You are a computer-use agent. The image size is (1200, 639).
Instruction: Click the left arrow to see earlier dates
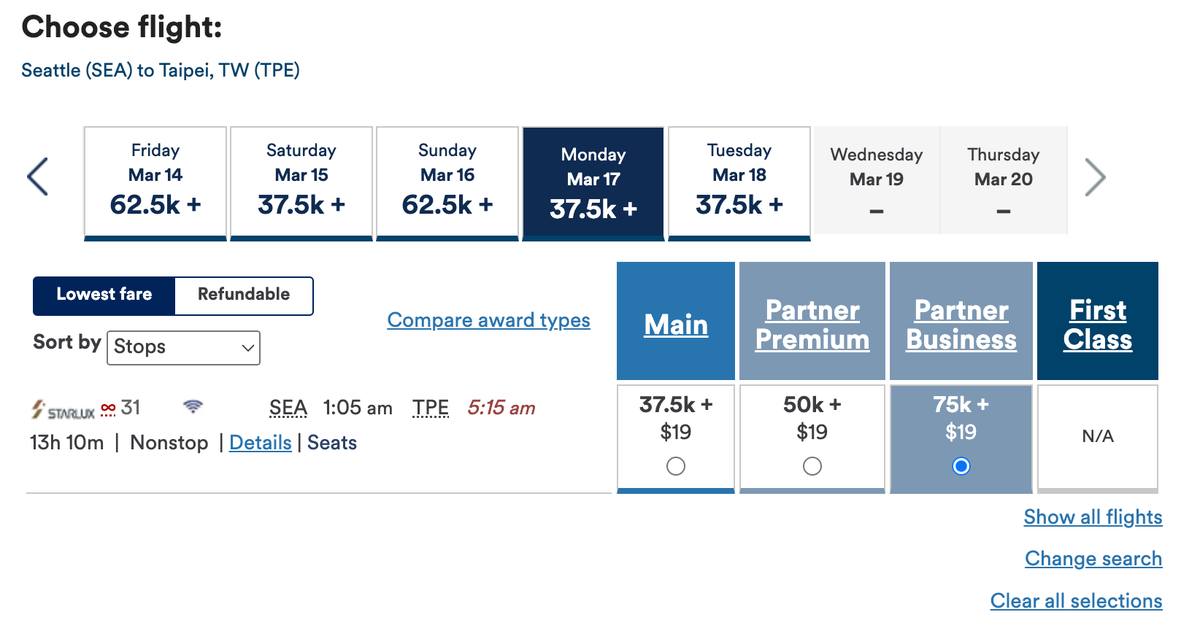point(37,176)
